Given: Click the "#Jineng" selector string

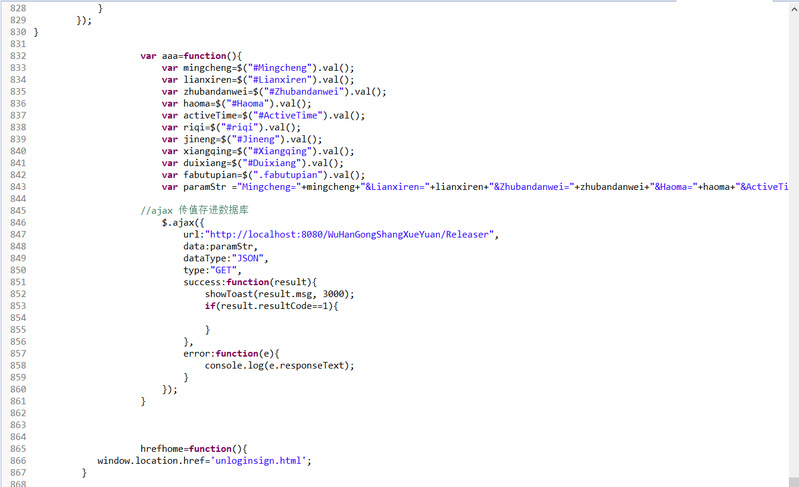Looking at the screenshot, I should 255,139.
